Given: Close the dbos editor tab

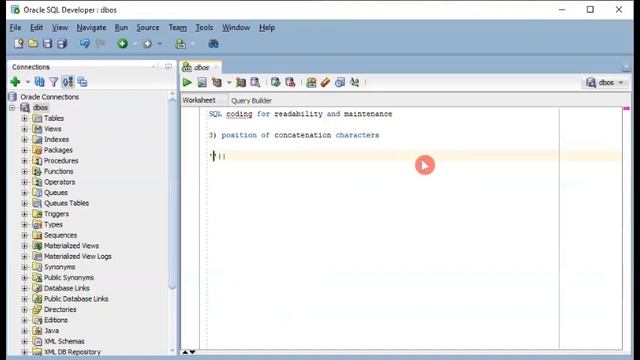Looking at the screenshot, I should (216, 67).
